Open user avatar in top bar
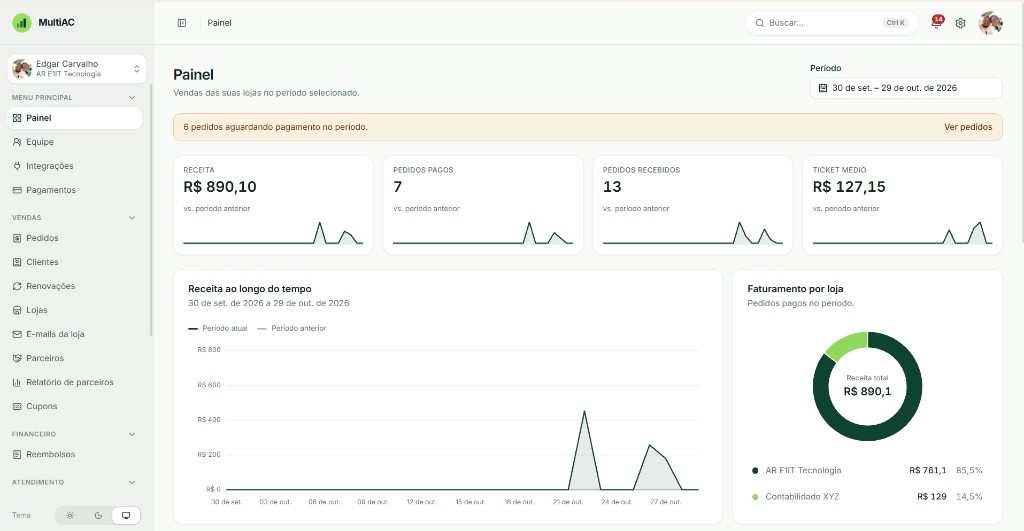Screen dimensions: 1024x531 pos(990,23)
